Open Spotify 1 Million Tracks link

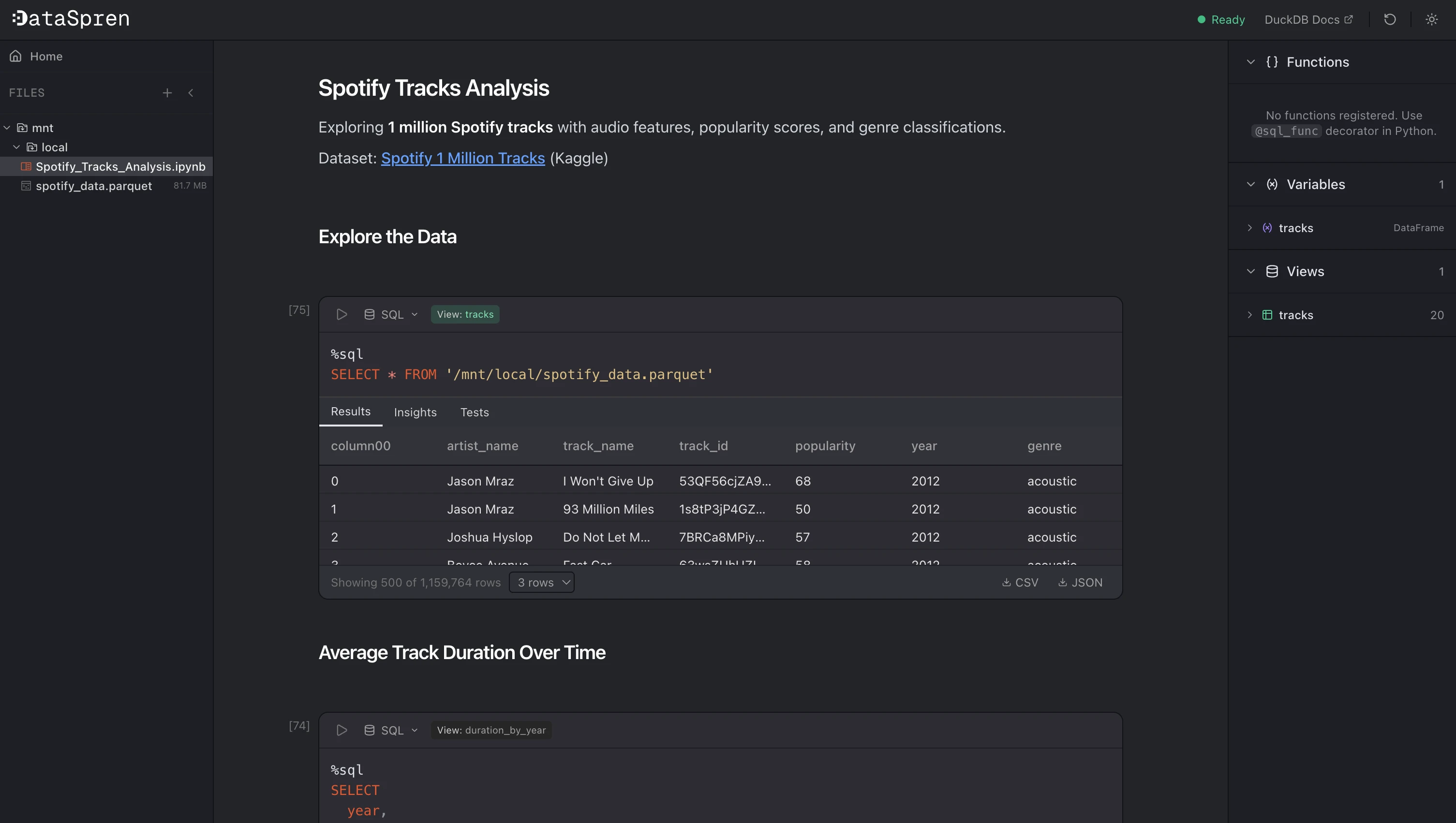(462, 158)
